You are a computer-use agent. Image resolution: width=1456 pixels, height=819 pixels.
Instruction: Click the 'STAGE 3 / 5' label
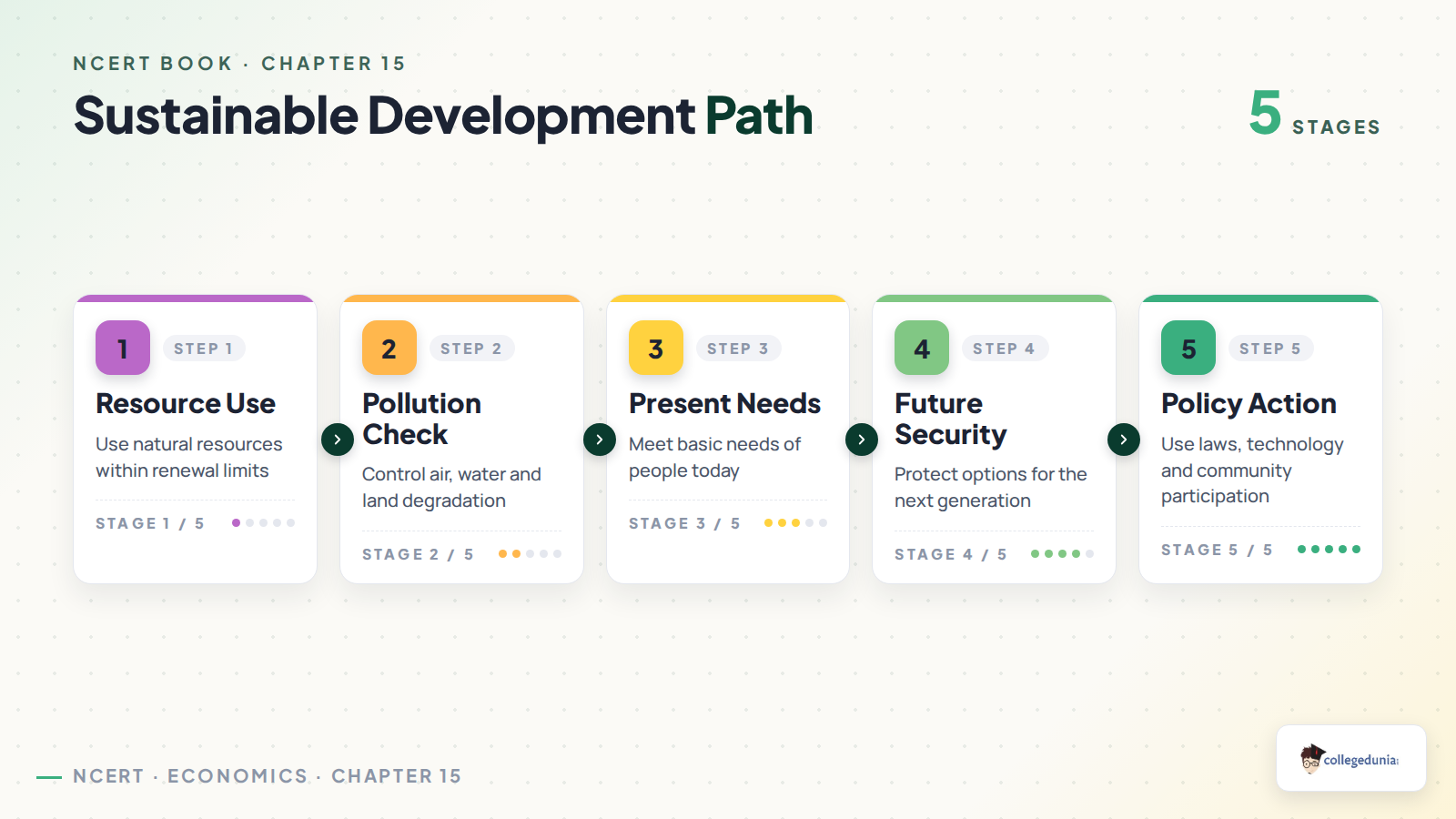[684, 523]
